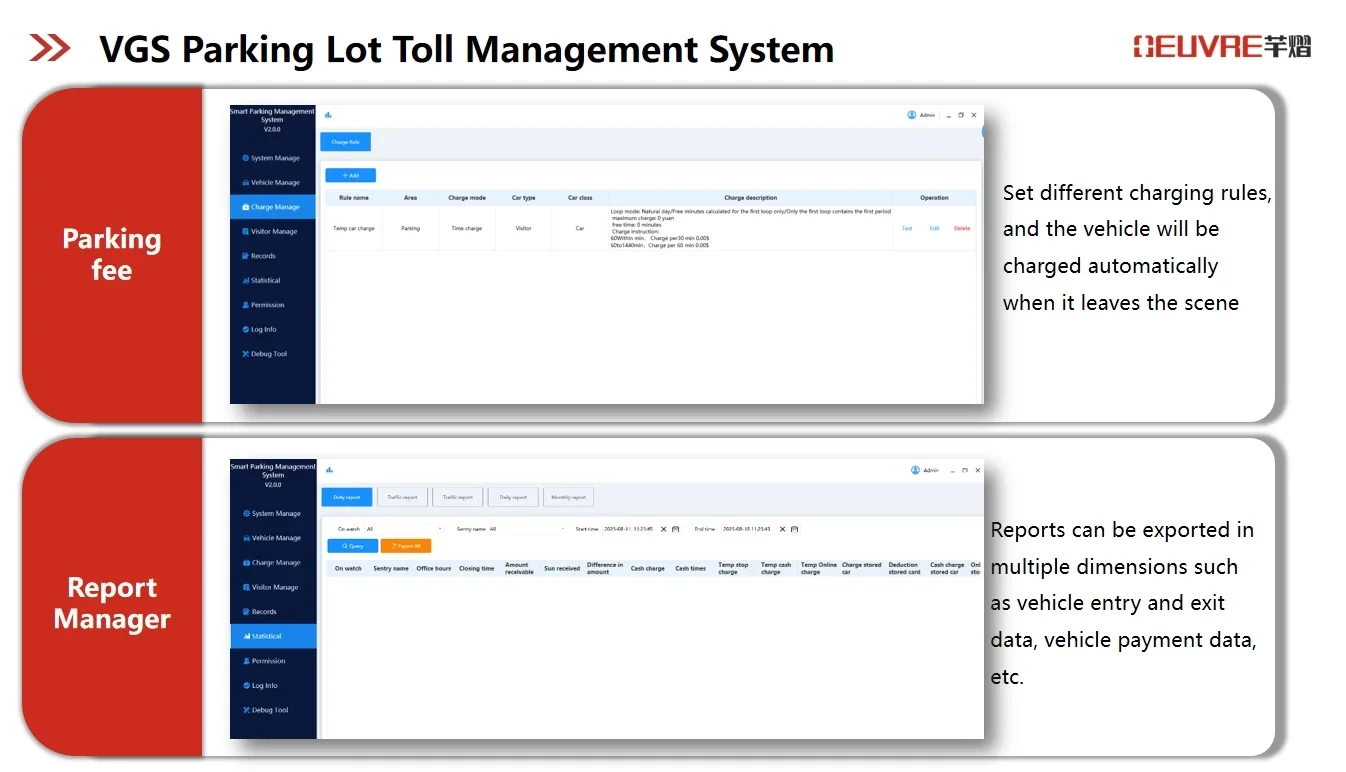The width and height of the screenshot is (1346, 772).
Task: Open the Start time calendar icon
Action: pos(676,529)
